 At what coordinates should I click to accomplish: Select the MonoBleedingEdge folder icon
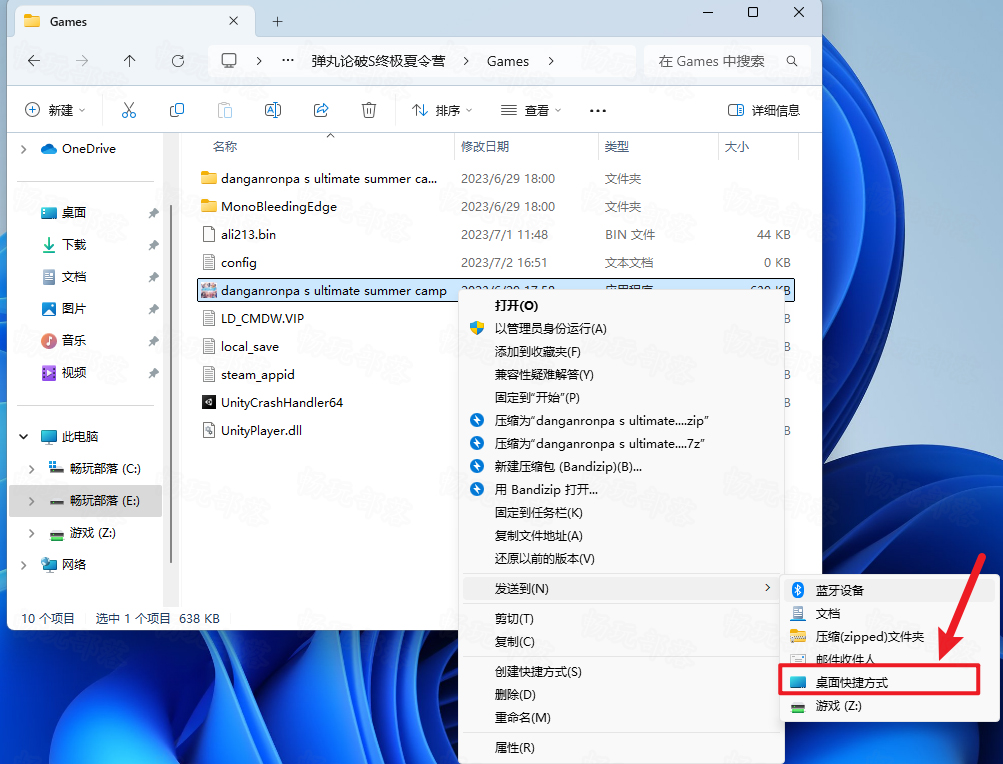tap(209, 206)
